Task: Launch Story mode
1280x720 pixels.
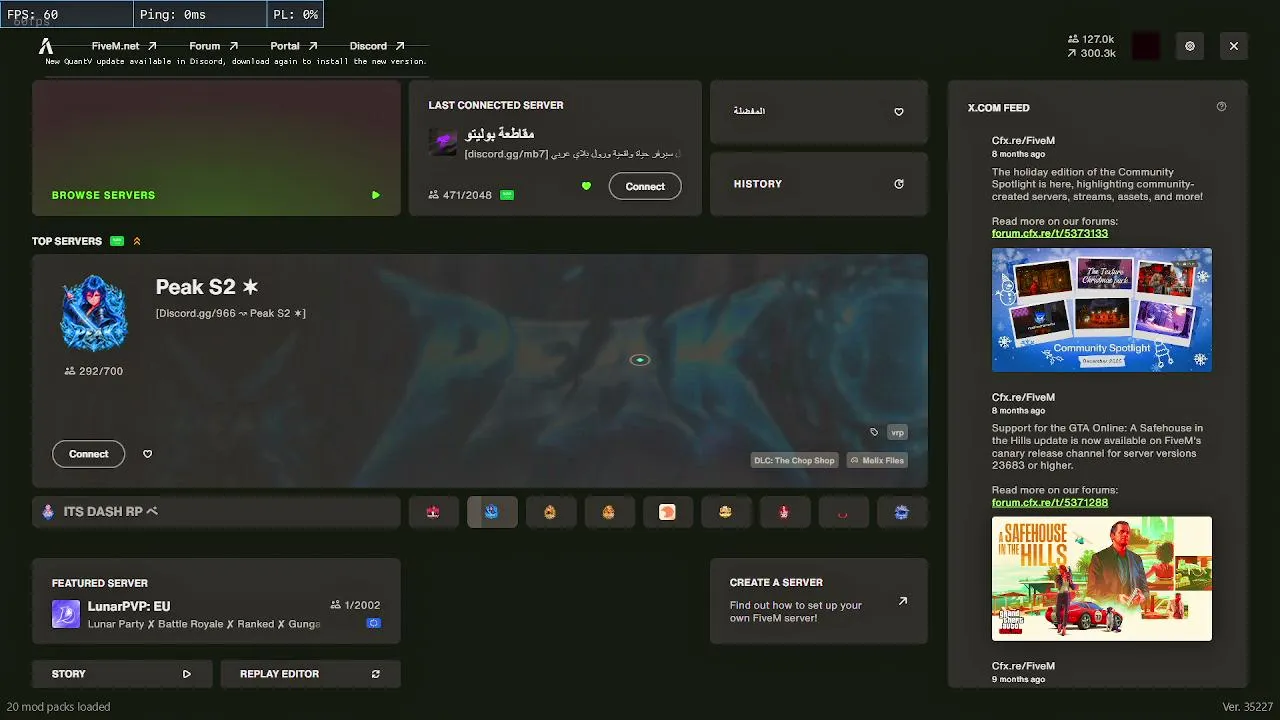Action: pos(121,674)
